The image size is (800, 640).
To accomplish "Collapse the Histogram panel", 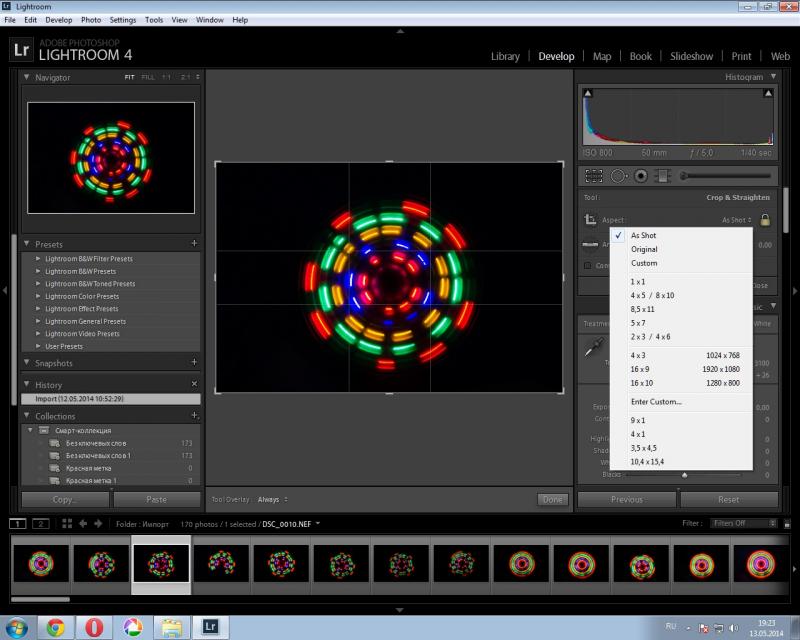I will [x=773, y=77].
